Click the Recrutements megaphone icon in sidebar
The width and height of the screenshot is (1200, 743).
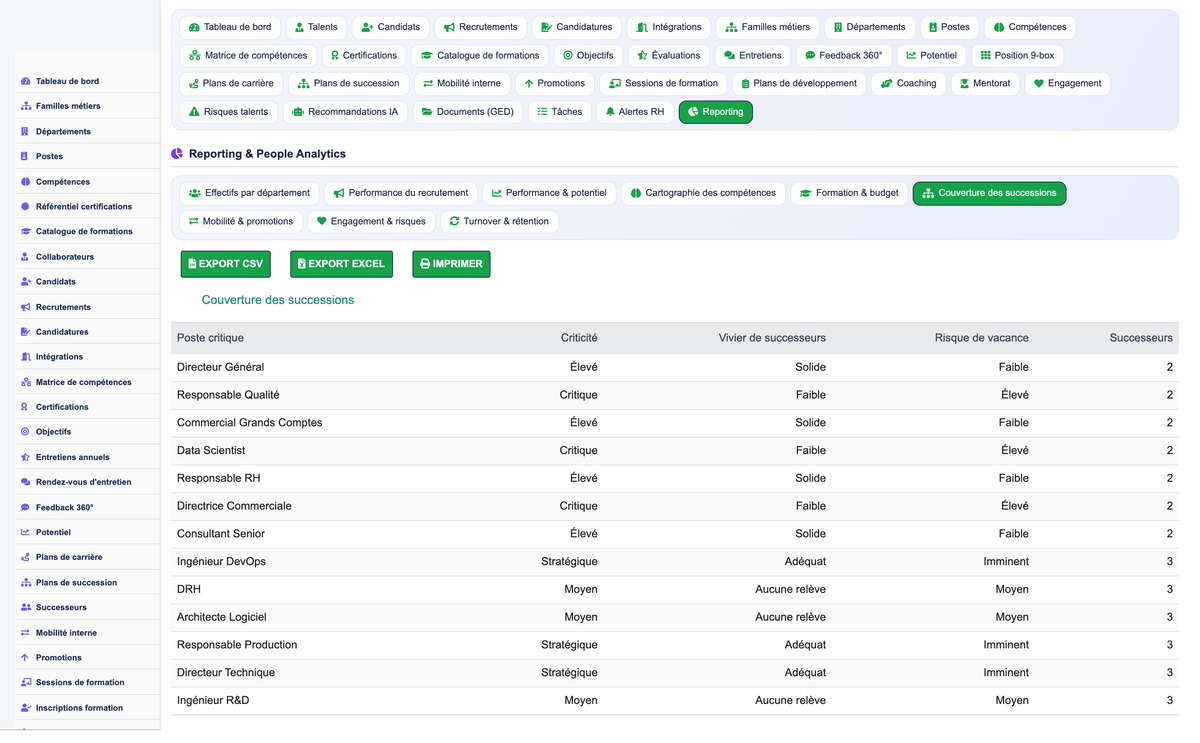(25, 307)
